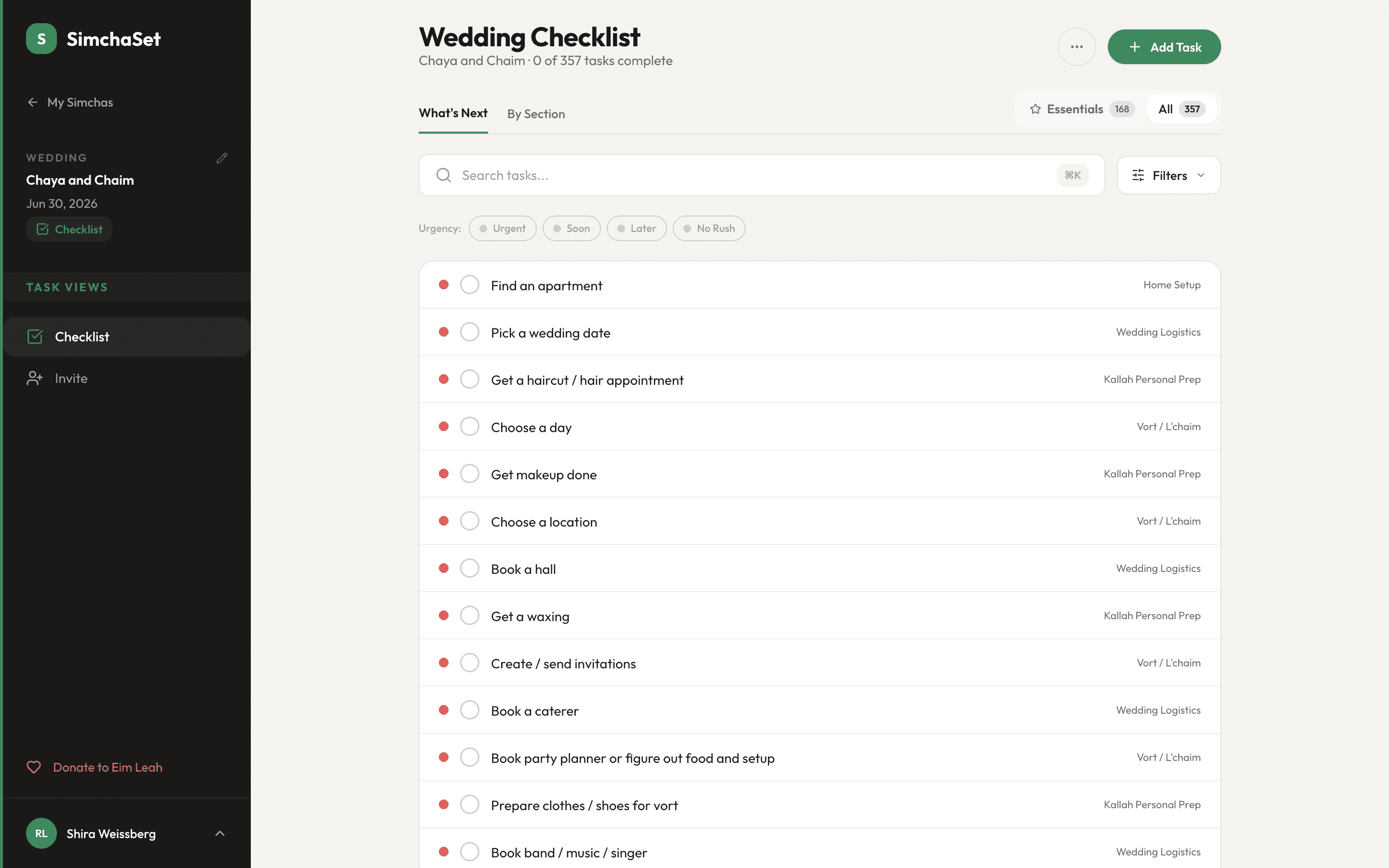Enable the No Rush urgency filter

point(709,228)
